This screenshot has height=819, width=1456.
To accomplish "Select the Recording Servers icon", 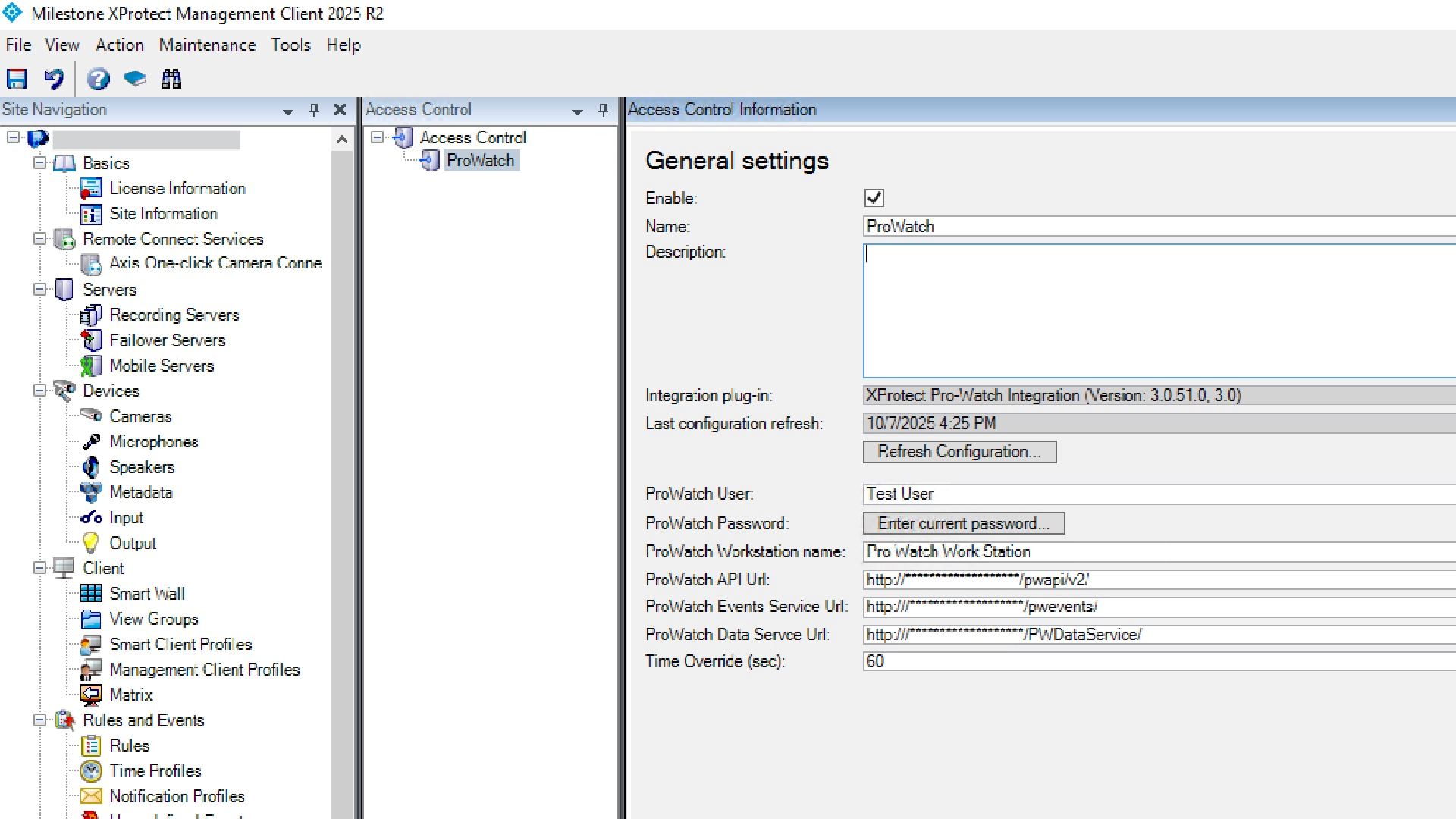I will coord(91,315).
